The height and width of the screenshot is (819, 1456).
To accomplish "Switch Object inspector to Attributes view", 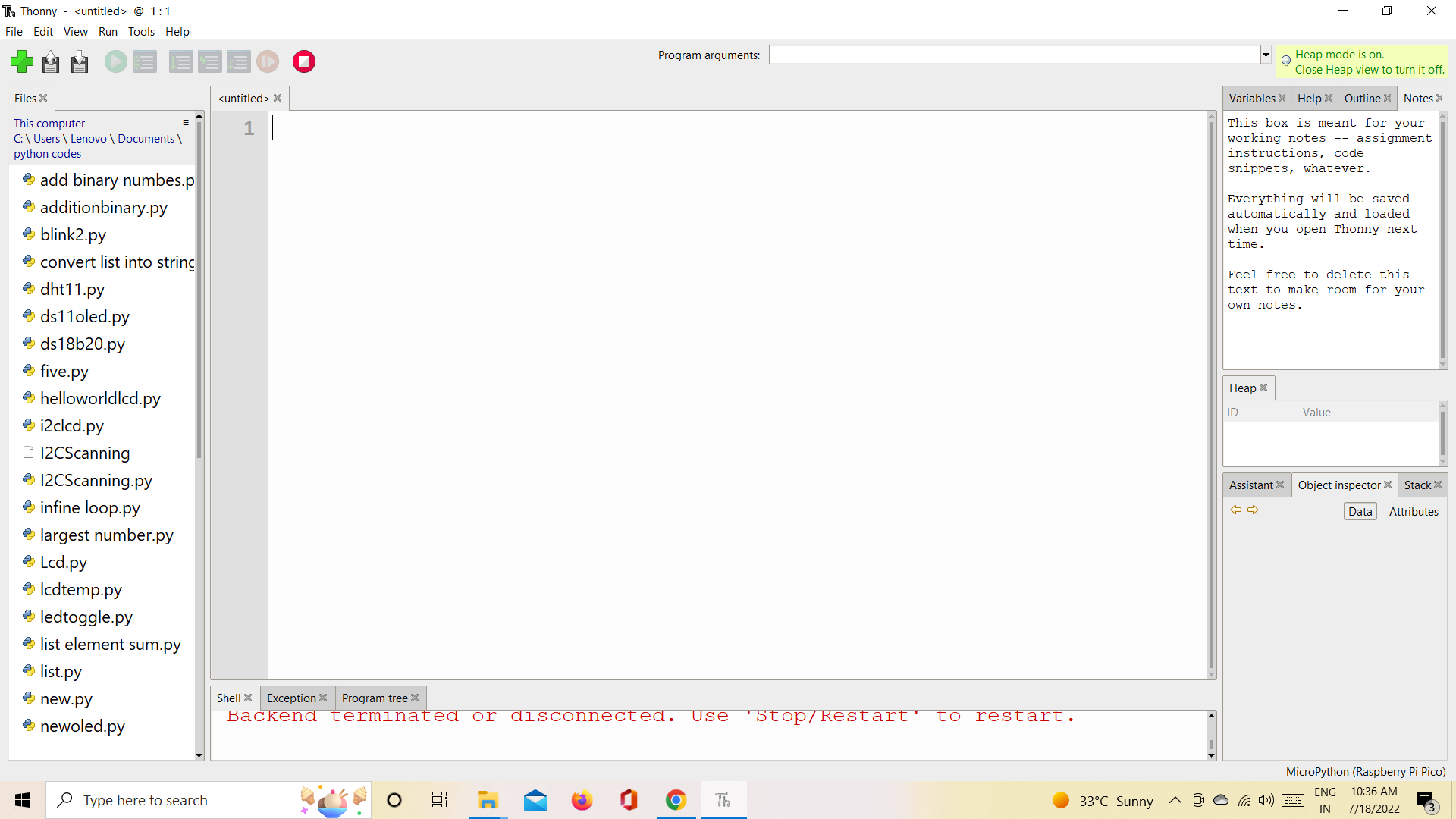I will 1414,512.
